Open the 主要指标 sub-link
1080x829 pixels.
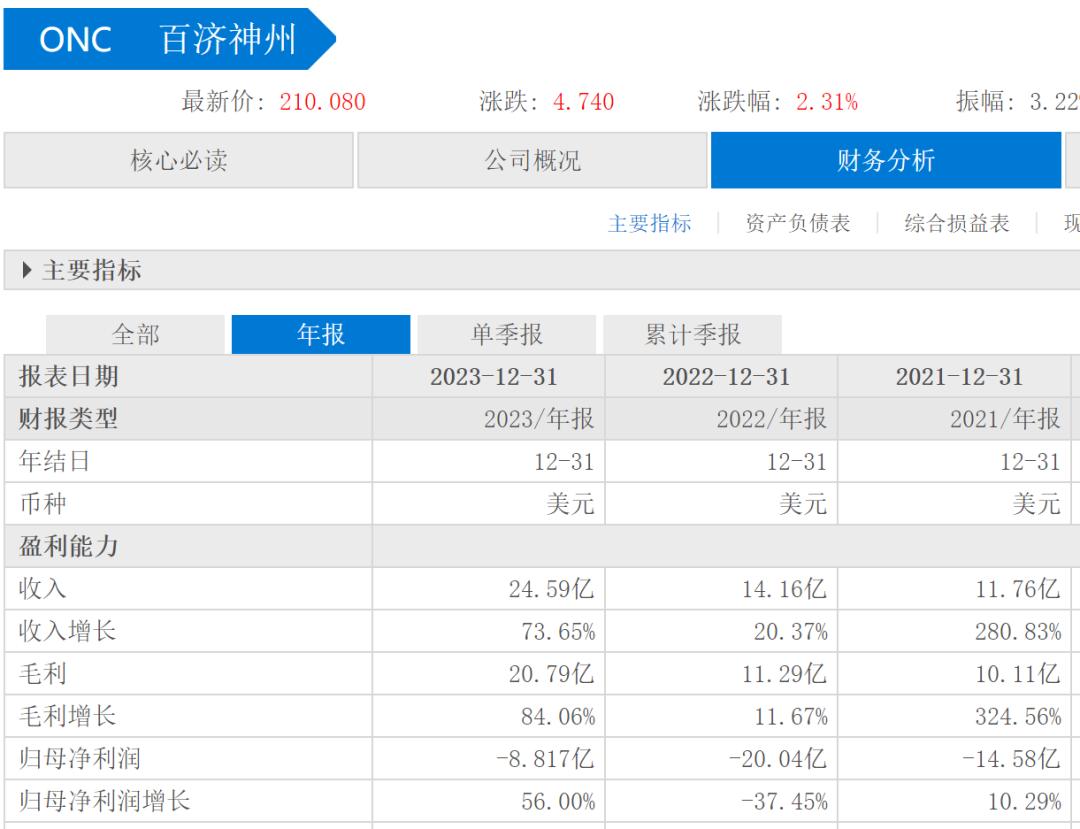650,223
